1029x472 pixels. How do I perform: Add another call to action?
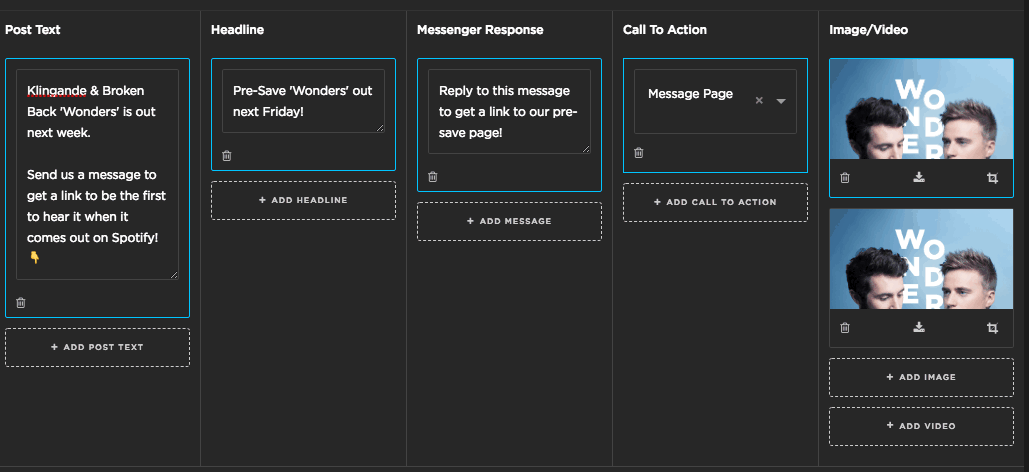715,202
